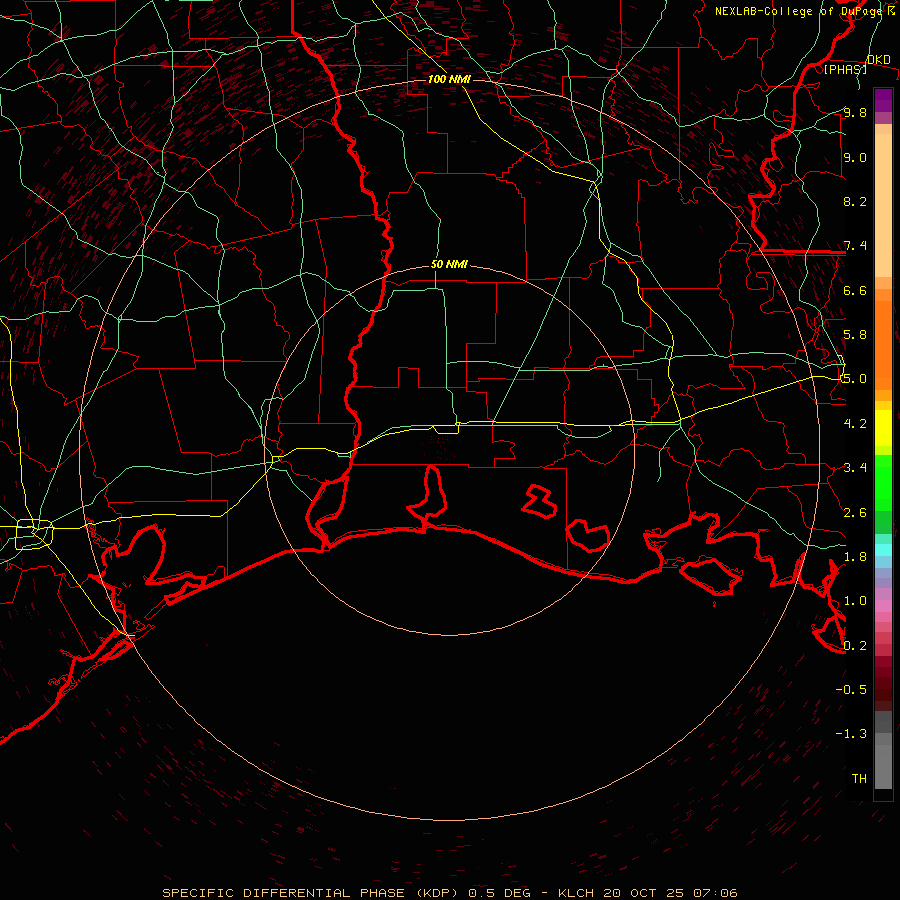The height and width of the screenshot is (900, 900).
Task: Click the DKD label above the color bar
Action: pyautogui.click(x=879, y=60)
